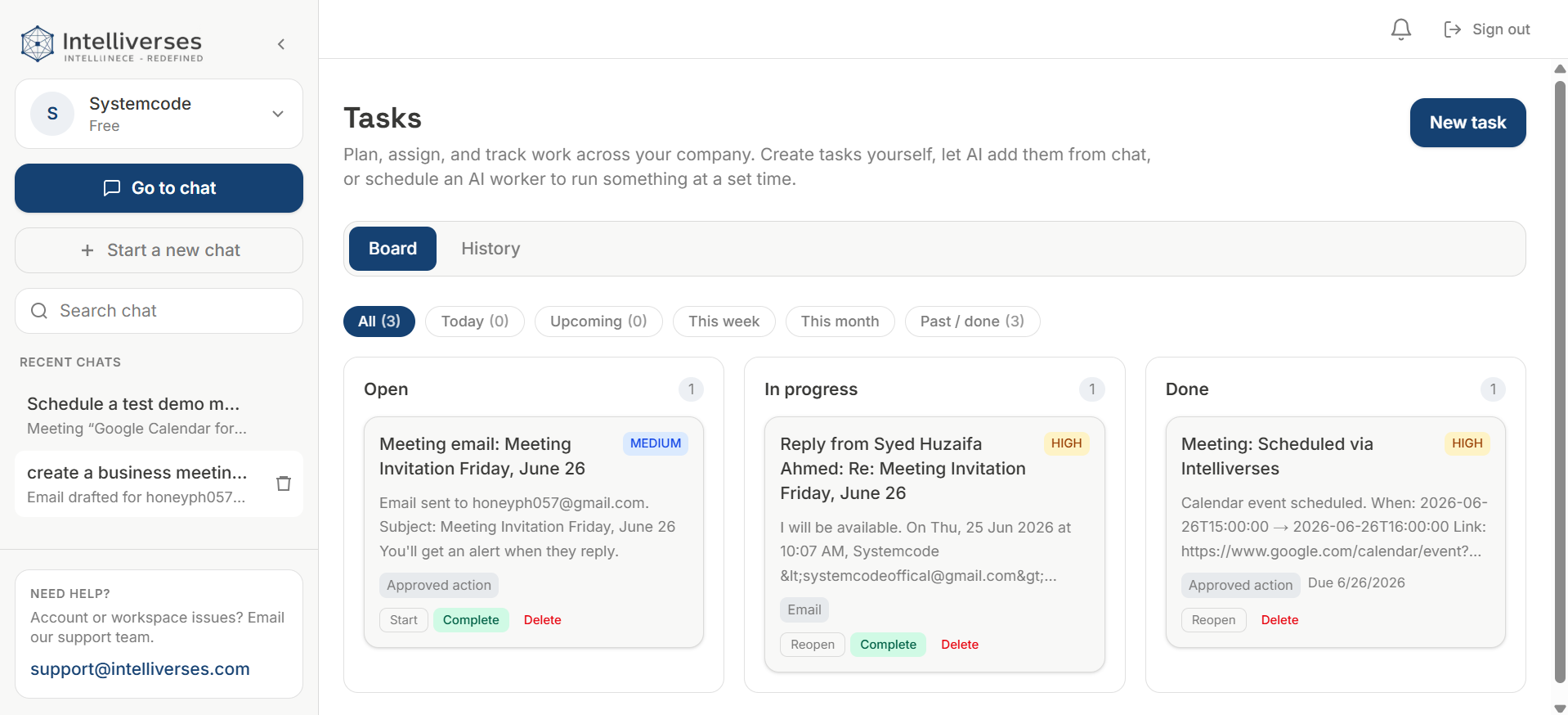Viewport: 1568px width, 715px height.
Task: Focus the Search chat field
Action: (159, 311)
